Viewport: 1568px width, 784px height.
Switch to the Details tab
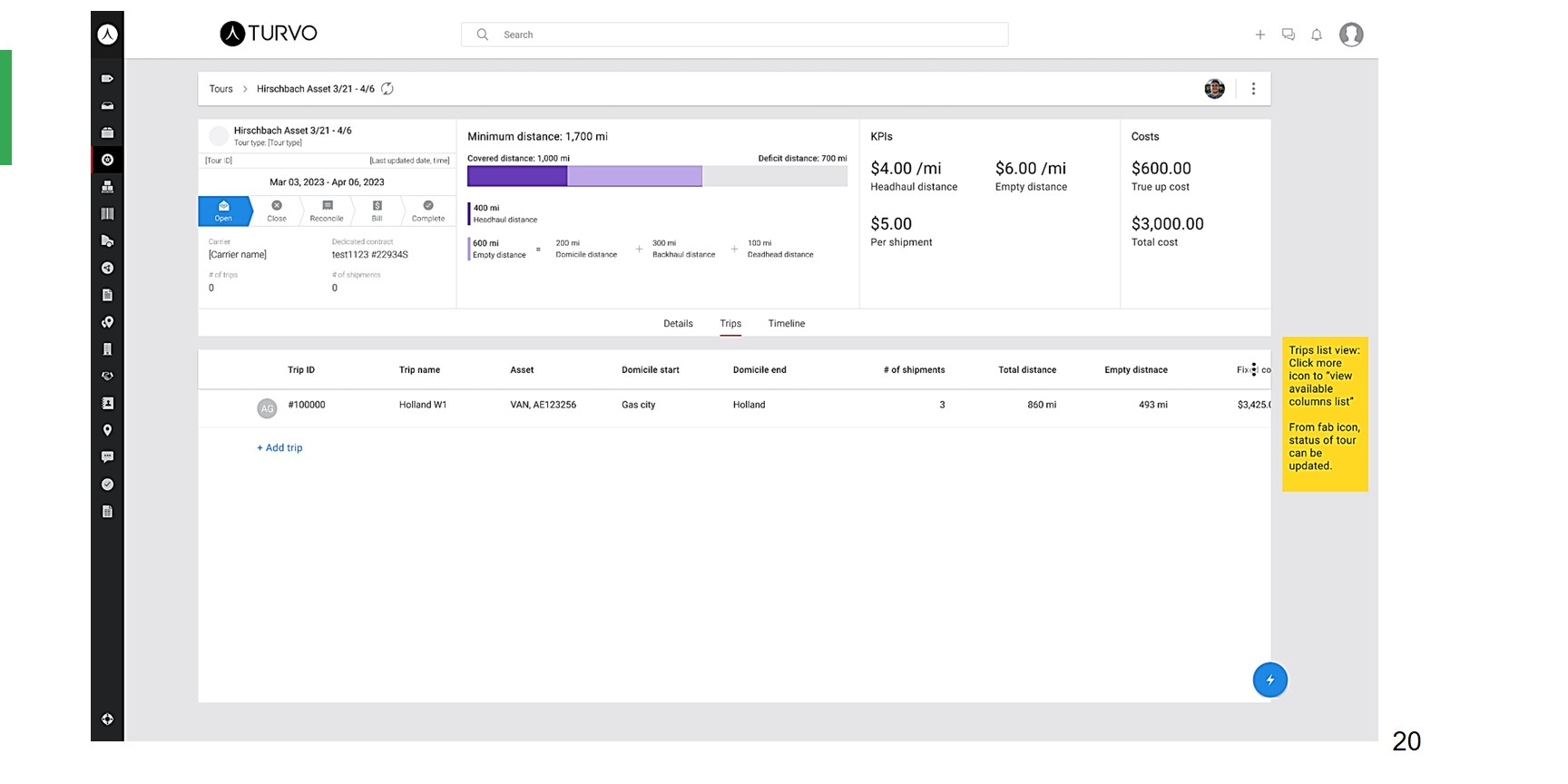click(678, 324)
